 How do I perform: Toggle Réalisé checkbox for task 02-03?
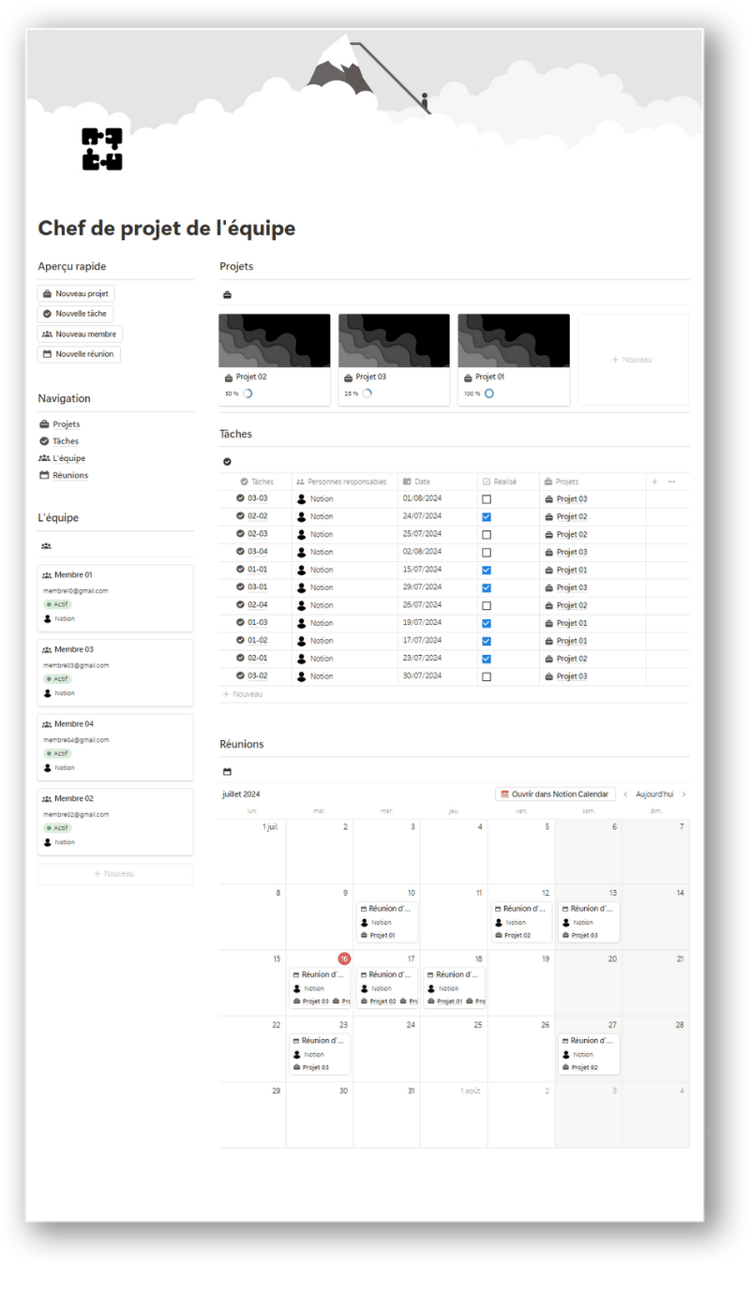tap(487, 535)
